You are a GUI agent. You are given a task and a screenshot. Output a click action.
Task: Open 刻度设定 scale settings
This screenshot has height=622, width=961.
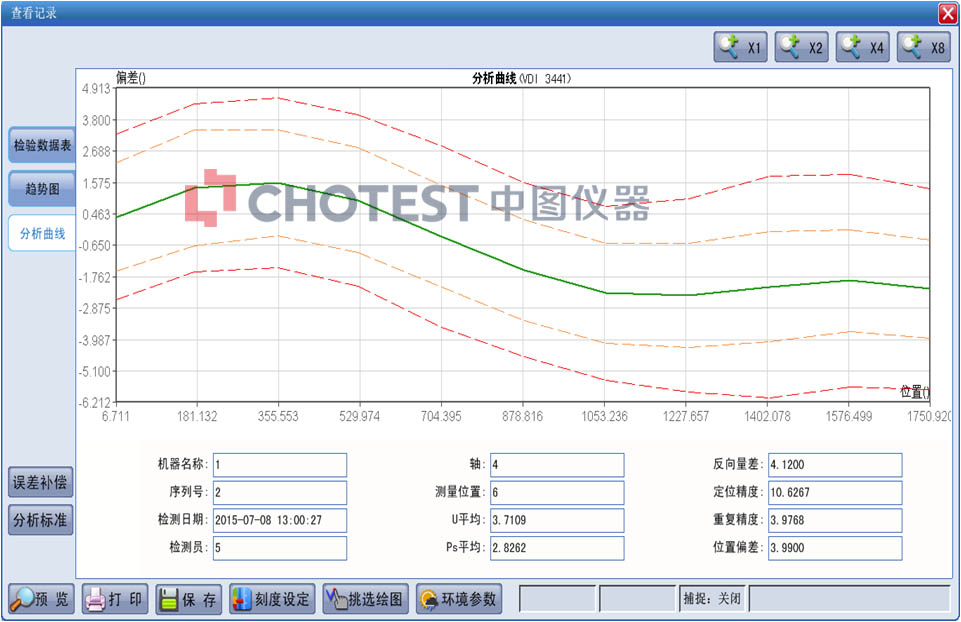272,599
